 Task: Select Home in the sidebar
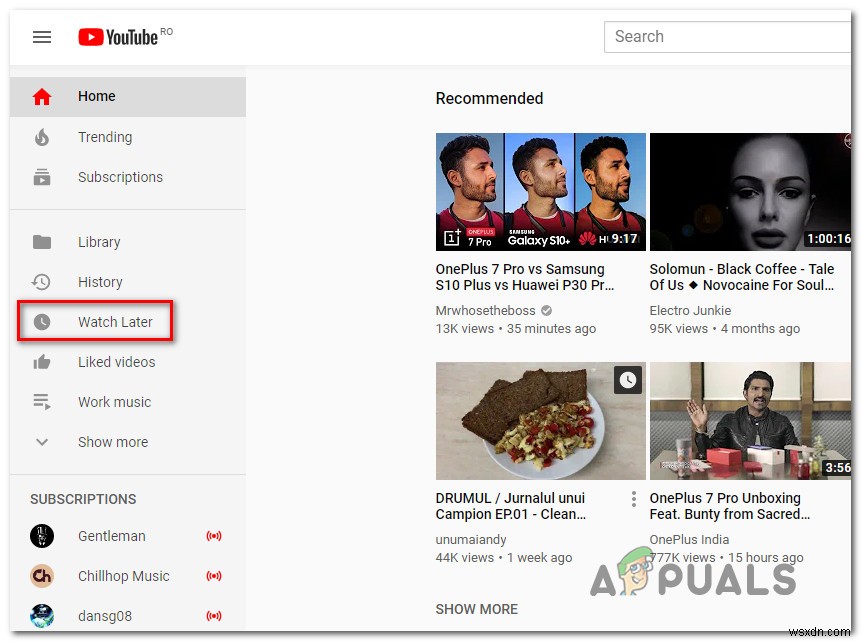[x=96, y=96]
